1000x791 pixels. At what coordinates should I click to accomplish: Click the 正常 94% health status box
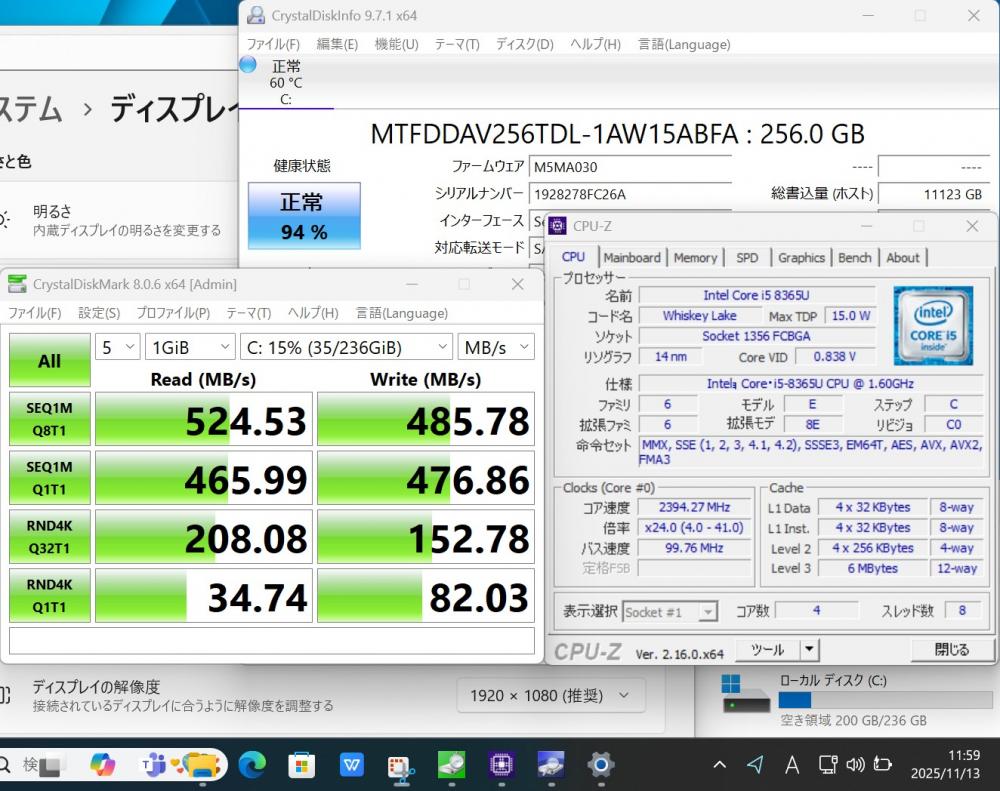[303, 216]
